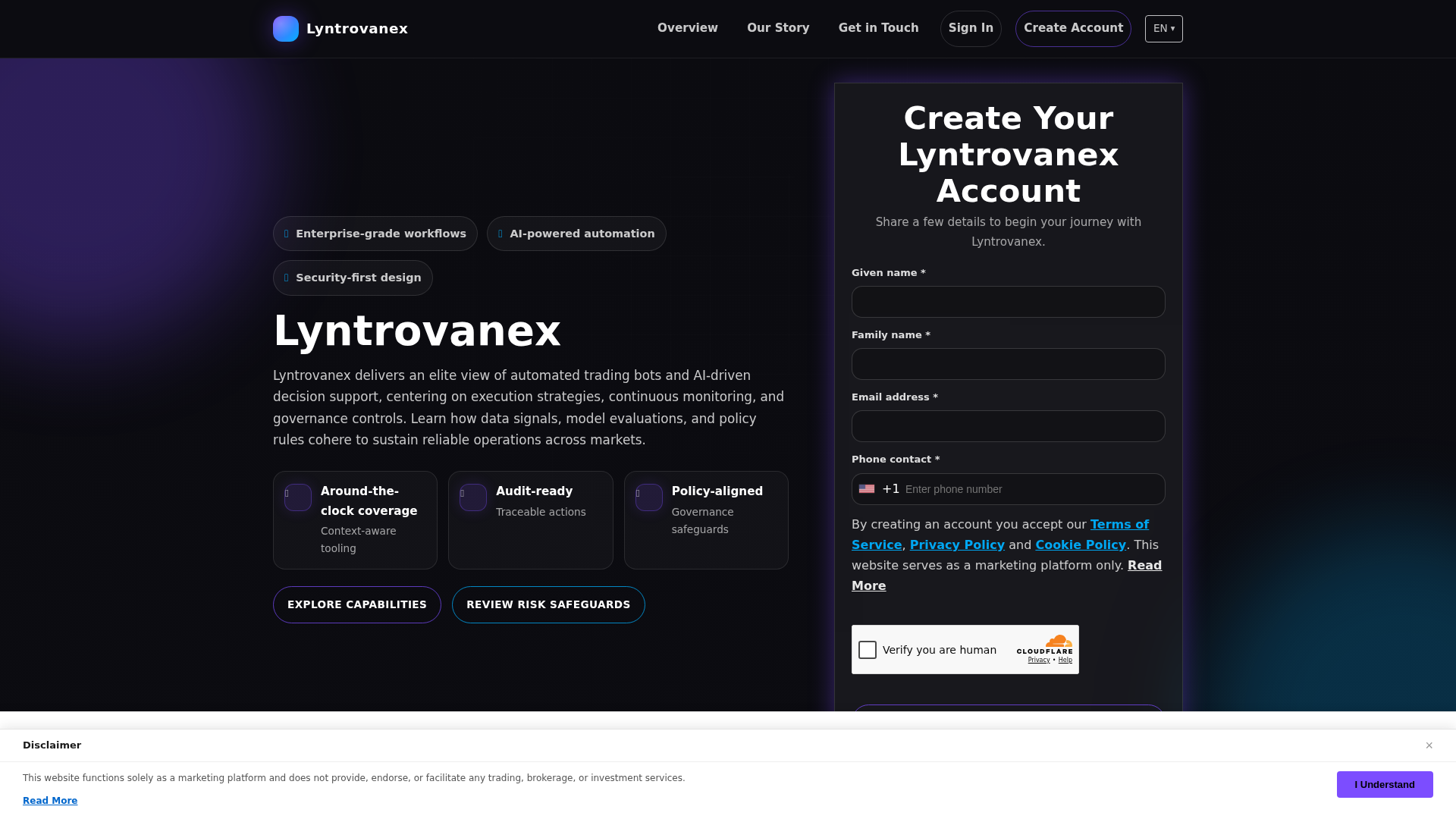Open Cloudflare Help link in captcha

pos(1065,660)
